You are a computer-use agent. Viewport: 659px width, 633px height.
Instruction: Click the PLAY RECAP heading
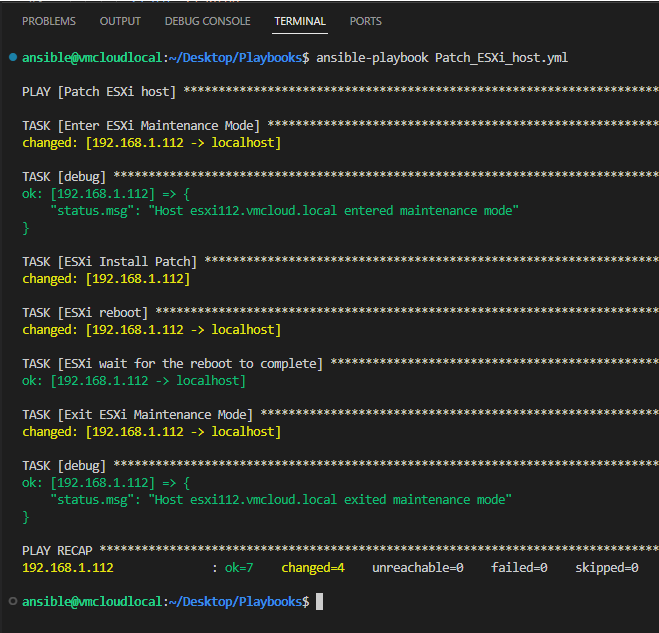tap(57, 551)
